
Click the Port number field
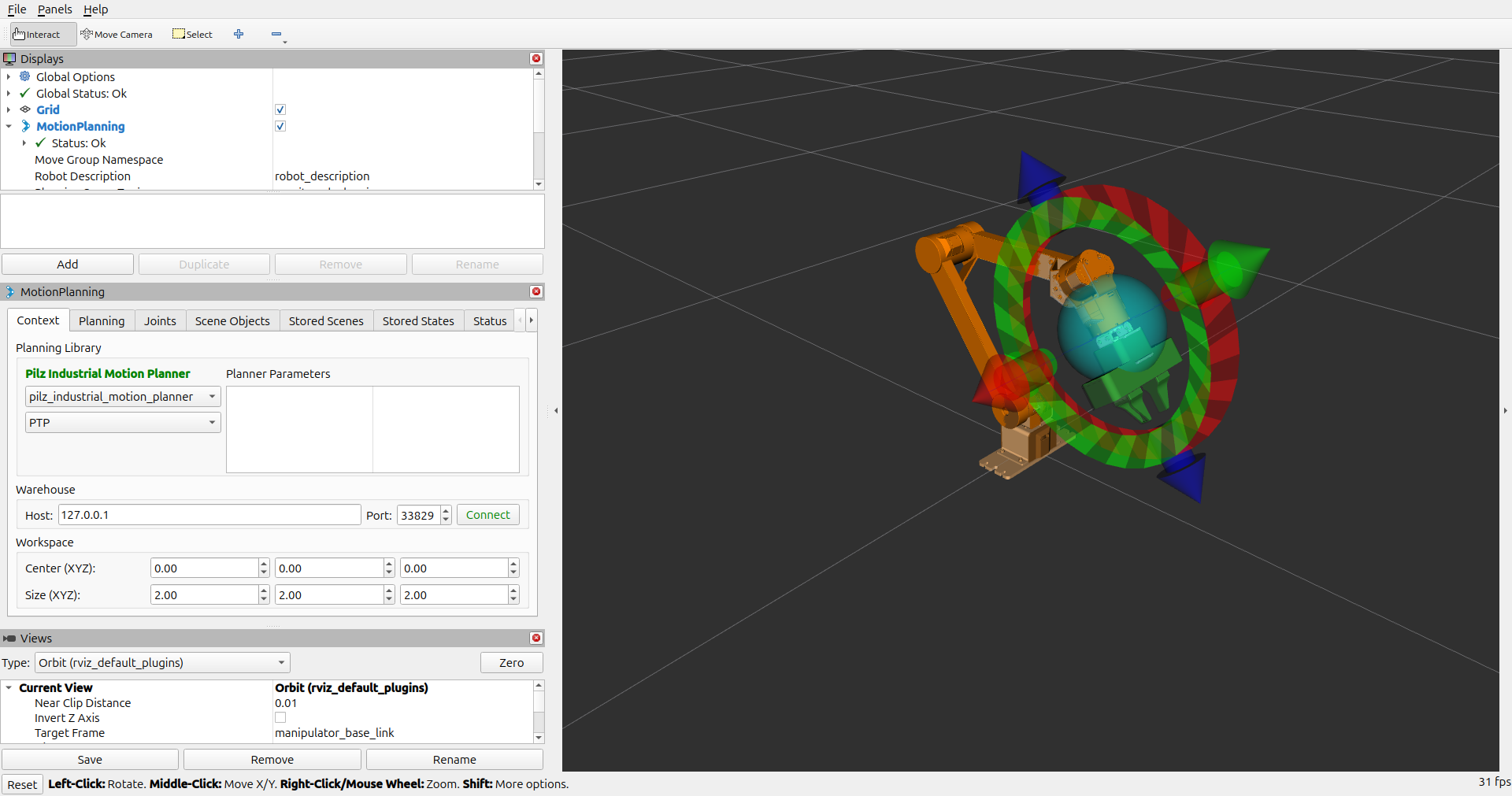[x=418, y=515]
